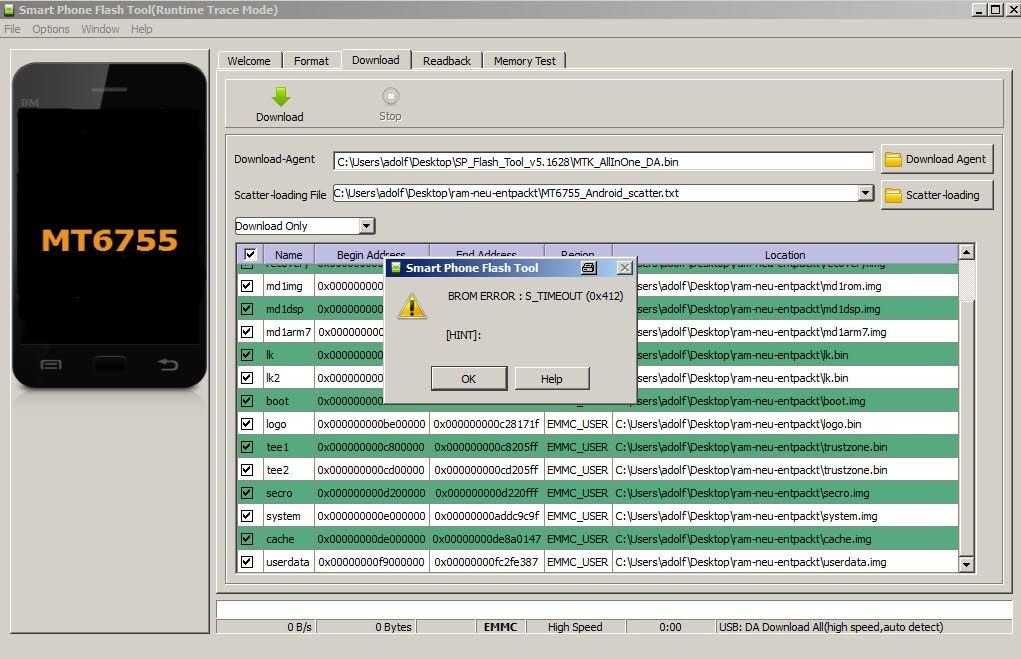The image size is (1021, 659).
Task: Click the EMMC status bar entry
Action: pyautogui.click(x=500, y=627)
